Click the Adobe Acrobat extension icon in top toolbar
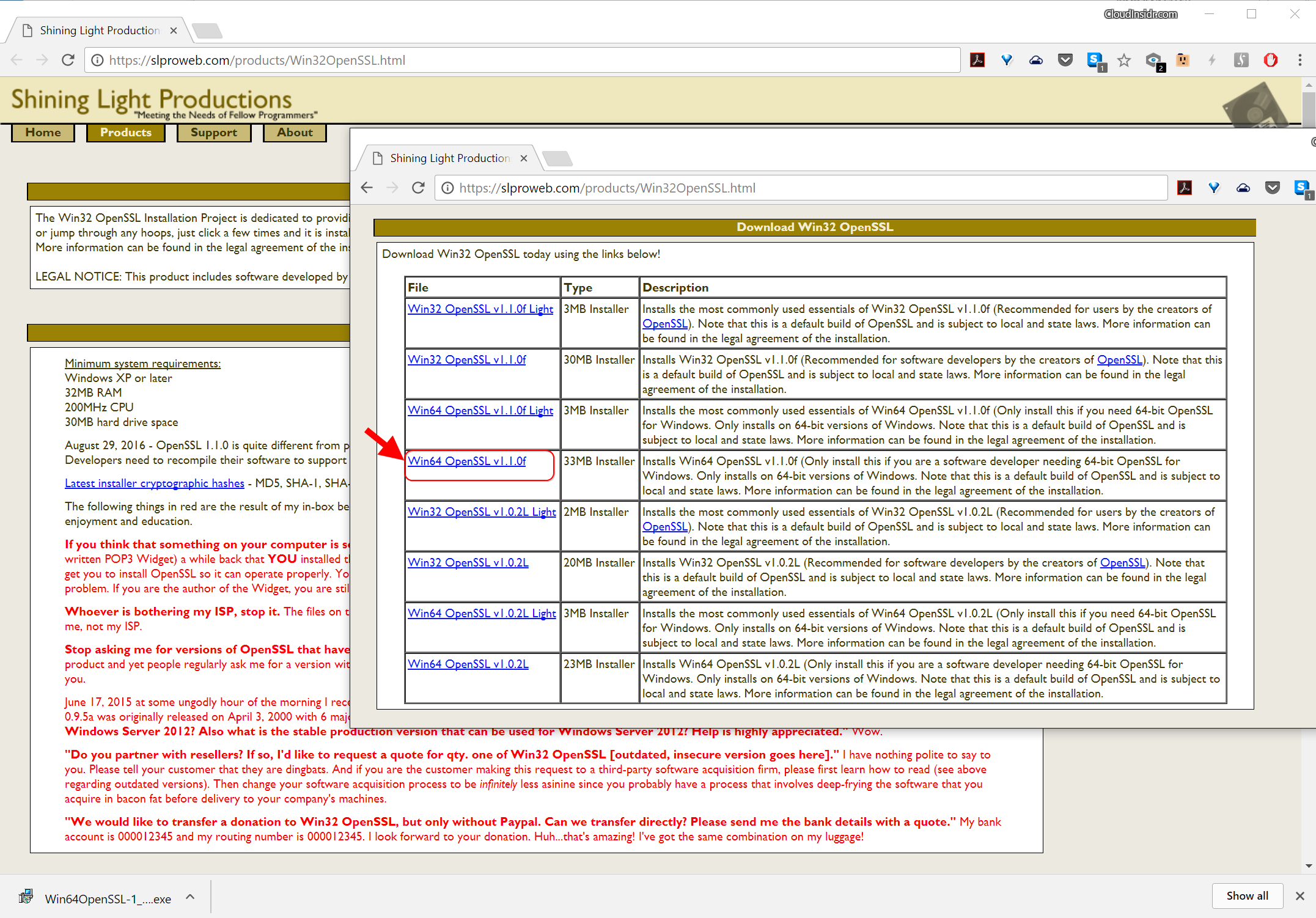This screenshot has width=1316, height=918. (977, 60)
